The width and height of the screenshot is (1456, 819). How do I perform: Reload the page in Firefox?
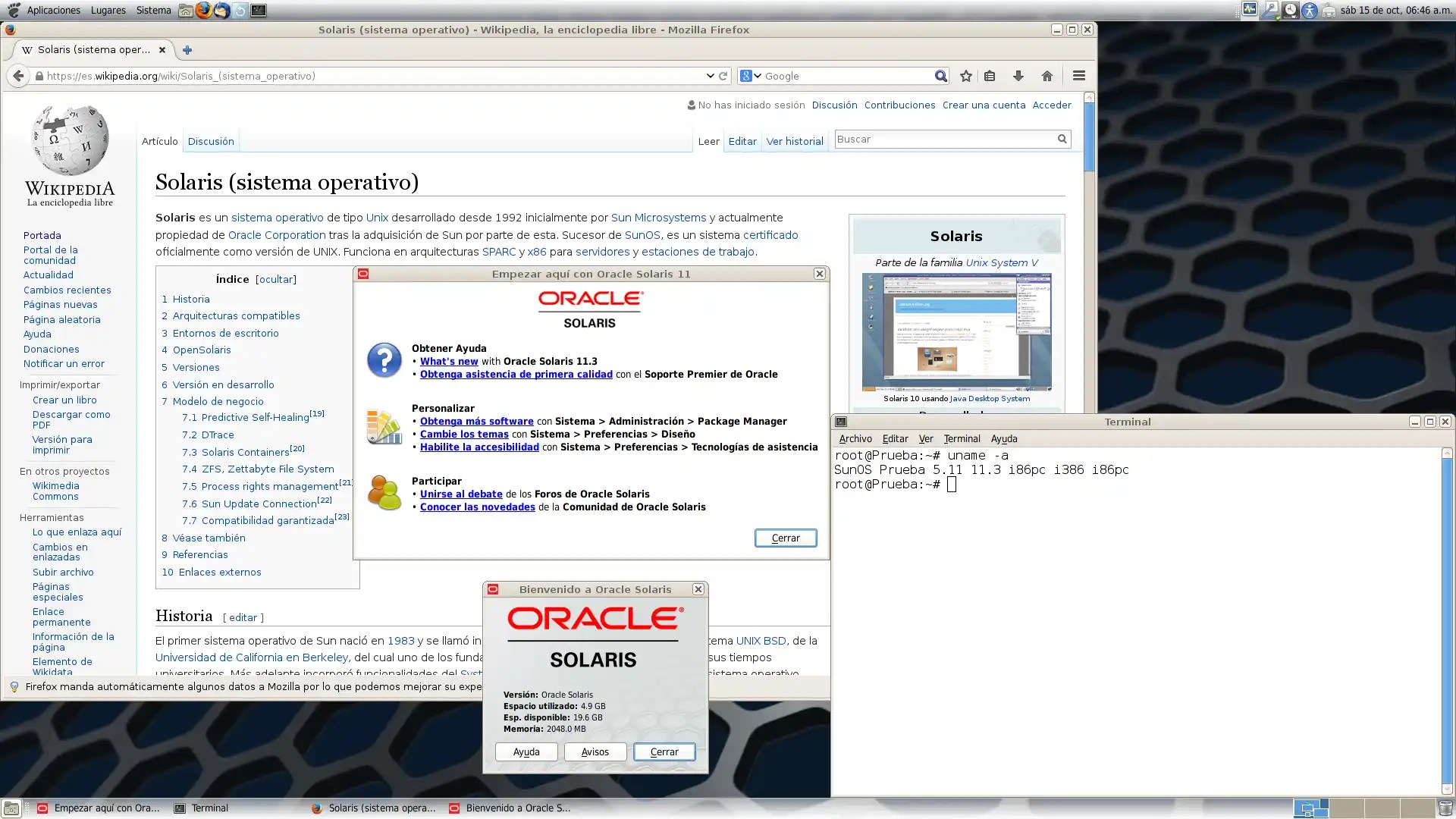pos(723,76)
